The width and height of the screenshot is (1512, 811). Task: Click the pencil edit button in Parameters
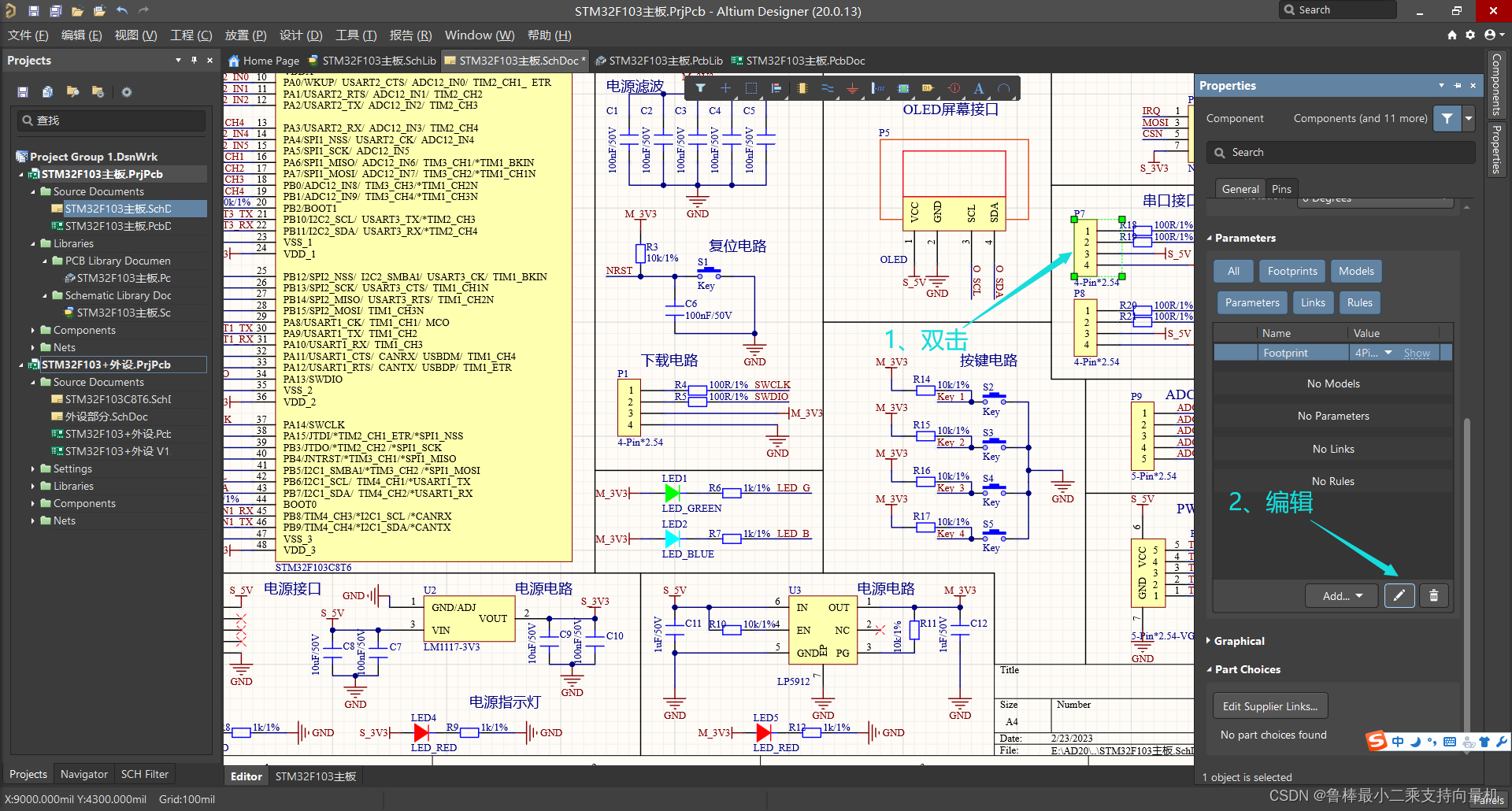coord(1399,596)
